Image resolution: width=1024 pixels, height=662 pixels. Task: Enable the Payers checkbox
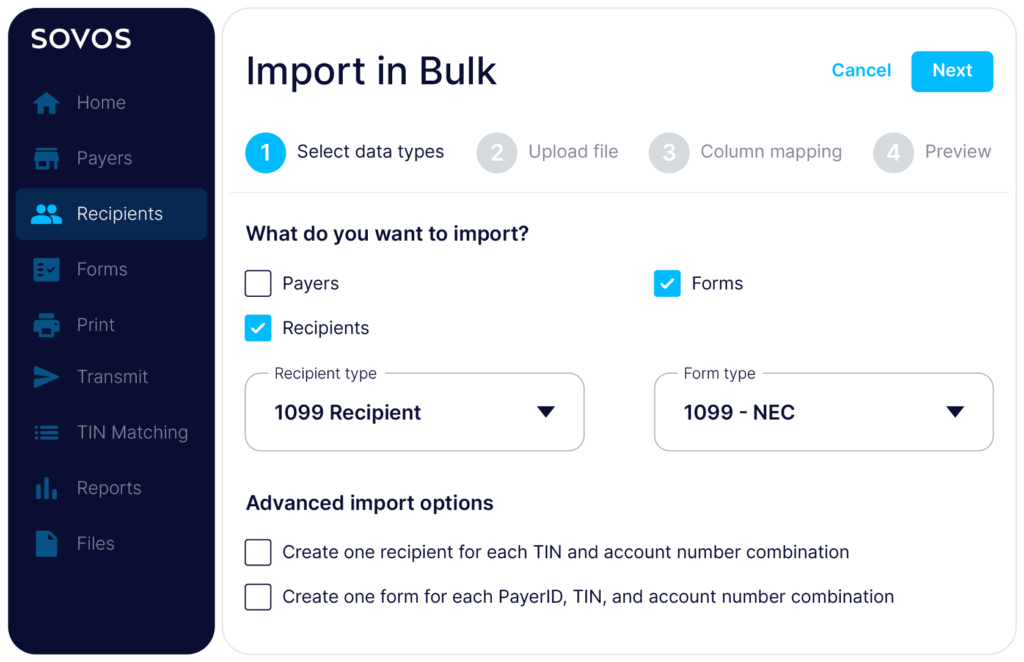pyautogui.click(x=258, y=284)
